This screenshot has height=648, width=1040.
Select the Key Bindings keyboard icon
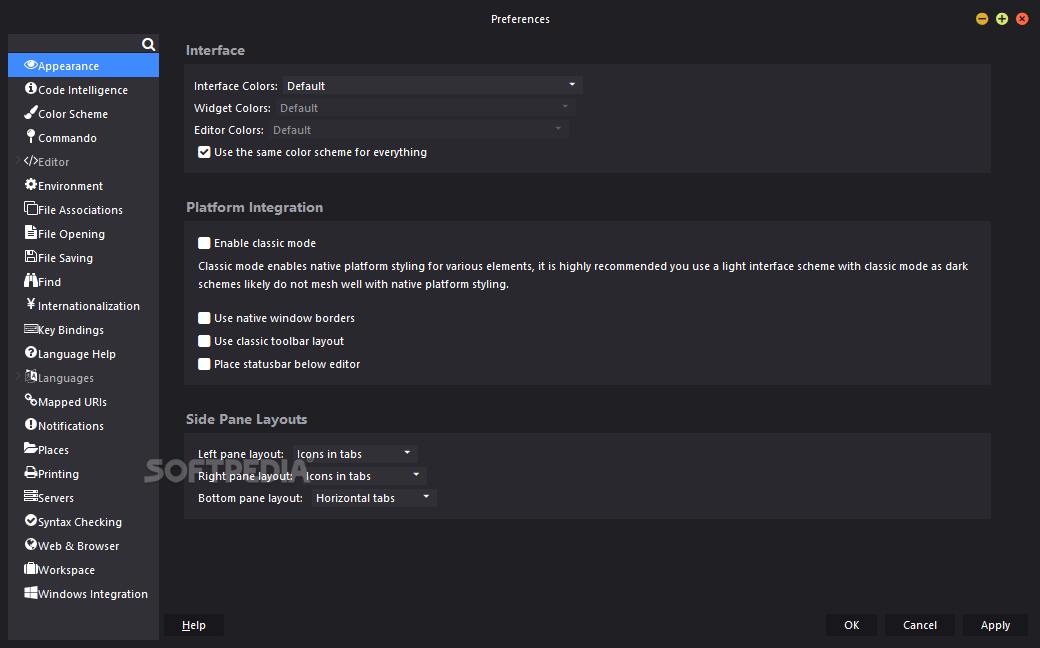(29, 329)
